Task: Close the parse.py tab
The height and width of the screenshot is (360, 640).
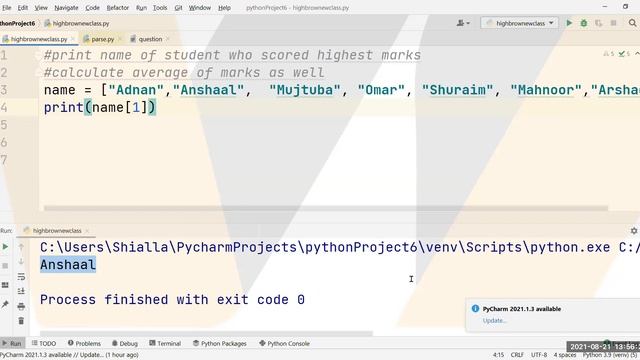Action: [120, 39]
